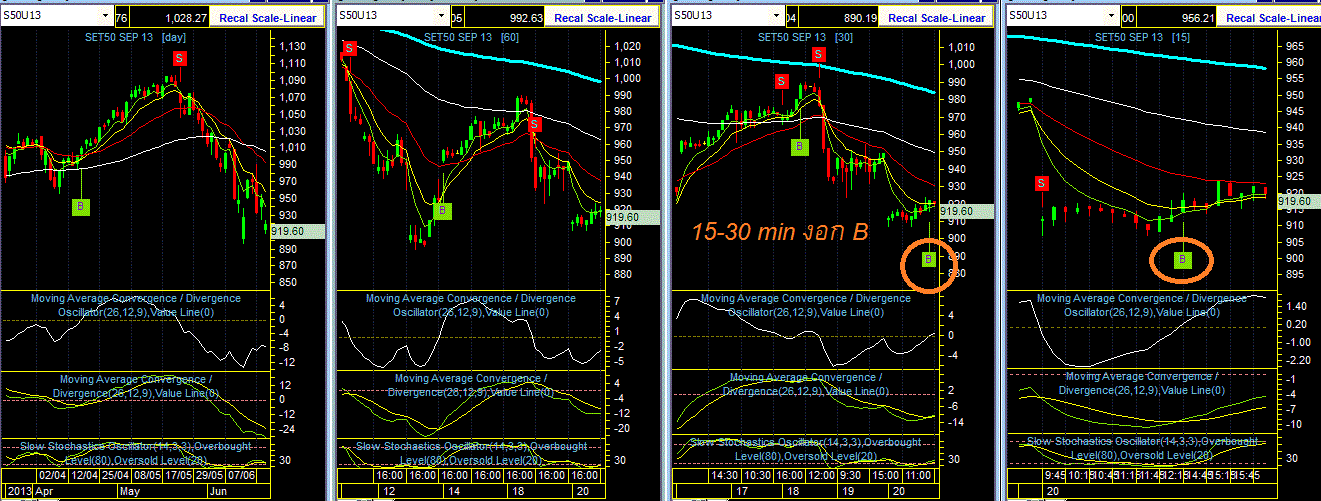Select the topmost S marker in 30-minute chart

click(818, 53)
